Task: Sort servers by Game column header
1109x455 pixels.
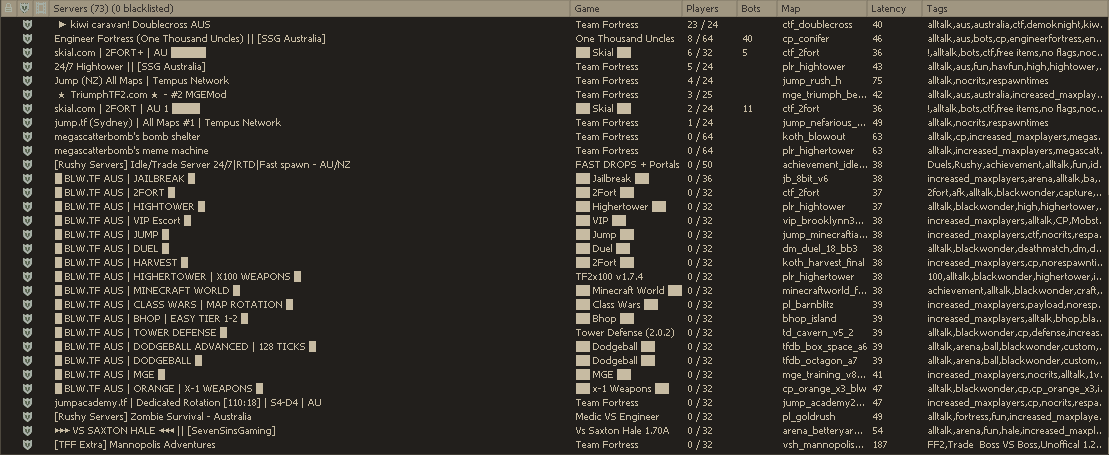Action: tap(627, 8)
